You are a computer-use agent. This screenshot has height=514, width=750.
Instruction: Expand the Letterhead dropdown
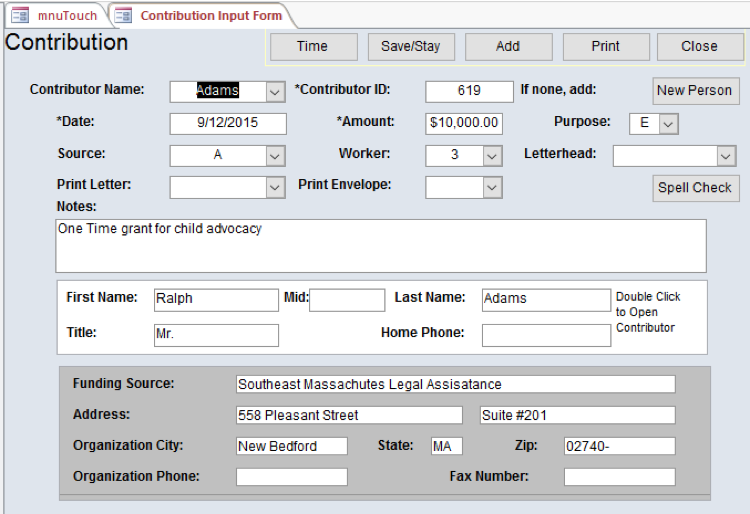click(726, 156)
